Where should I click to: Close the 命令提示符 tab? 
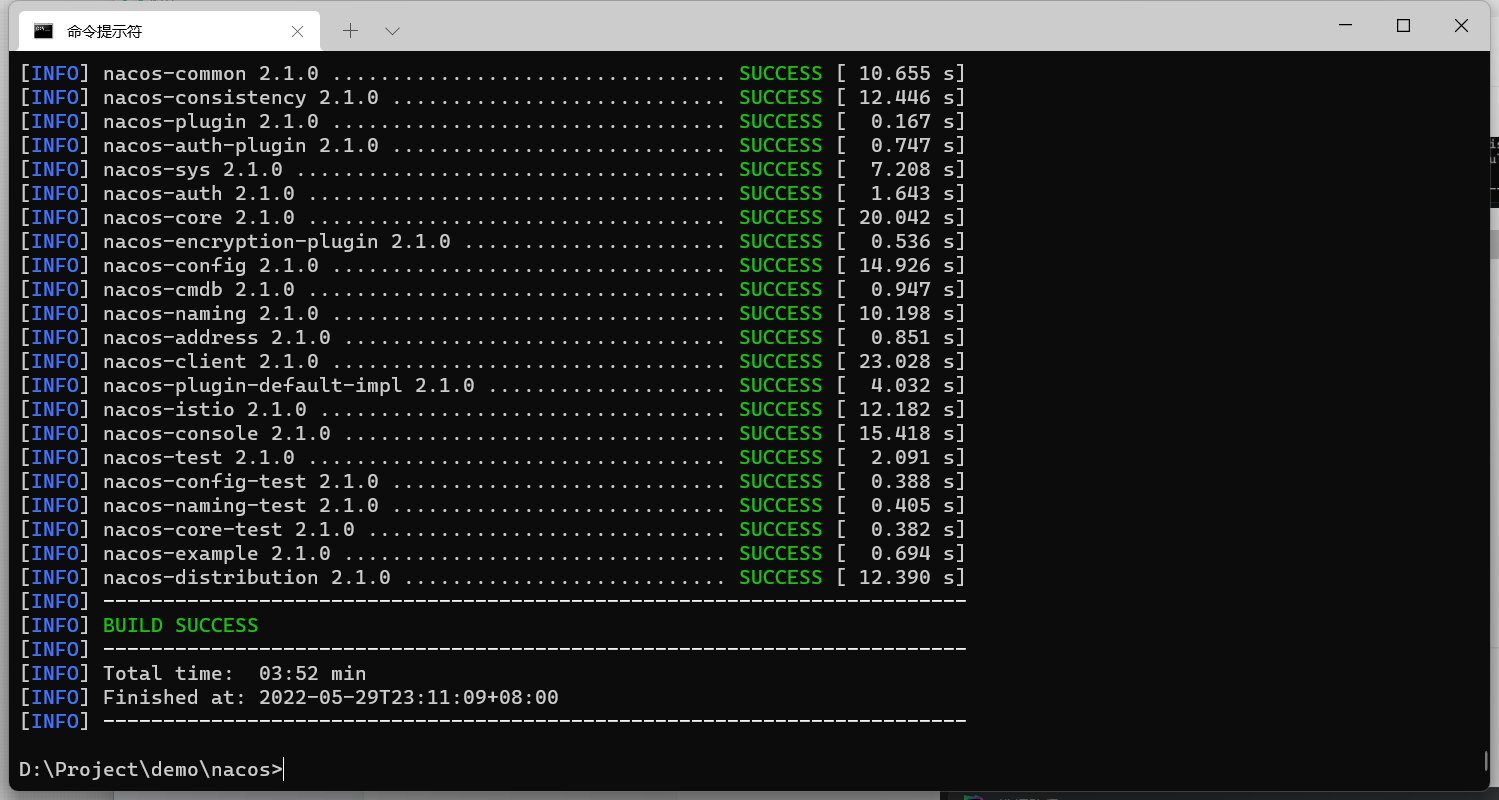point(297,31)
